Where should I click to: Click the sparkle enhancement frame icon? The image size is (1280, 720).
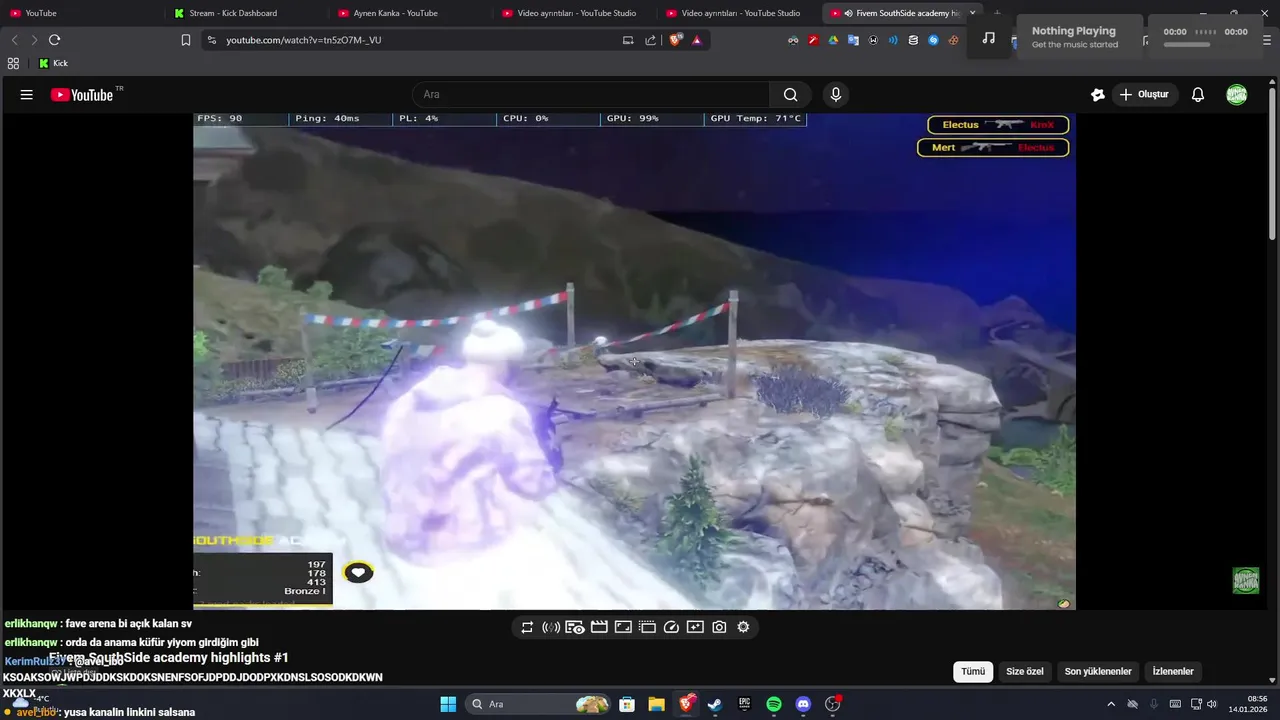[x=695, y=627]
